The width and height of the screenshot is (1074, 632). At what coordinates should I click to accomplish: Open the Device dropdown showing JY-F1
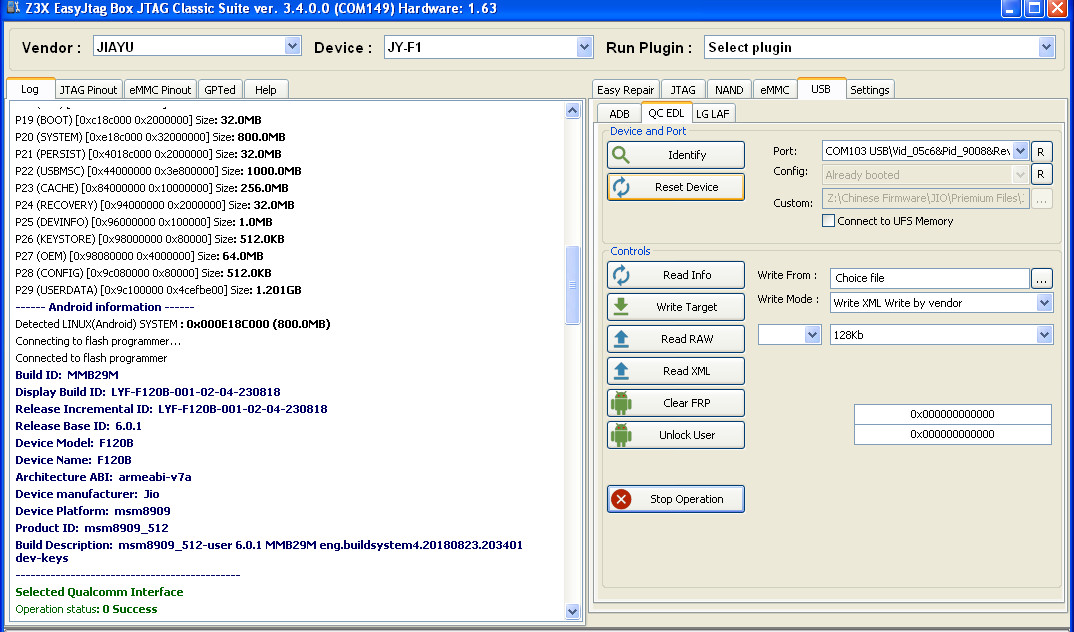(584, 47)
